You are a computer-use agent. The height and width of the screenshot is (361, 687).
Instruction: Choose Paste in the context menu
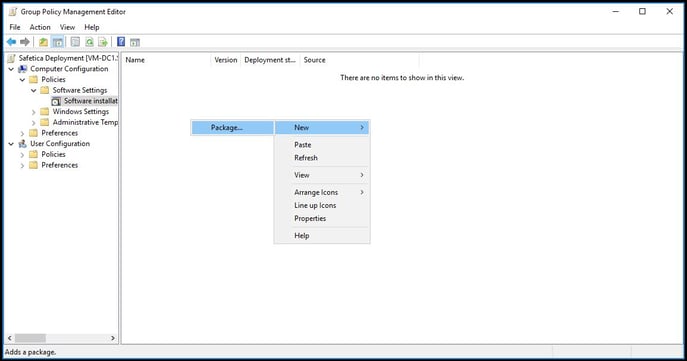(x=322, y=145)
